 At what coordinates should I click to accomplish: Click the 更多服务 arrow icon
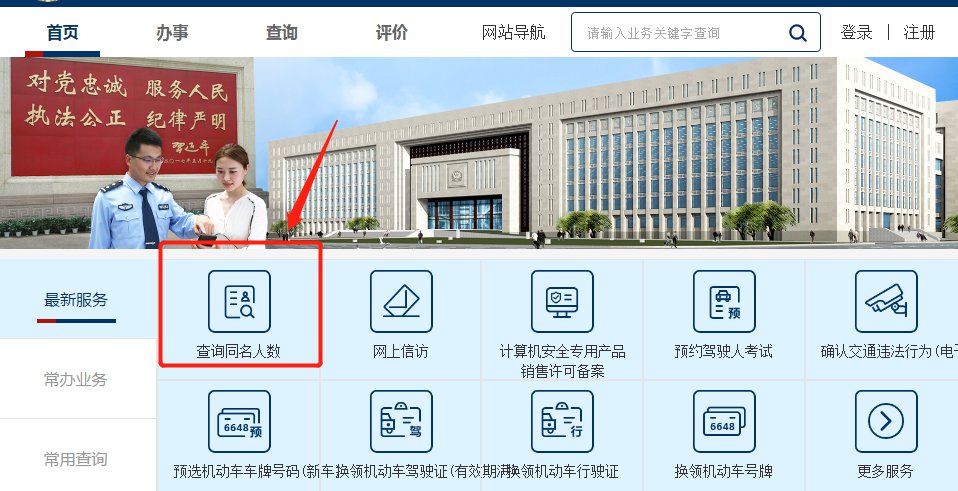[x=886, y=421]
